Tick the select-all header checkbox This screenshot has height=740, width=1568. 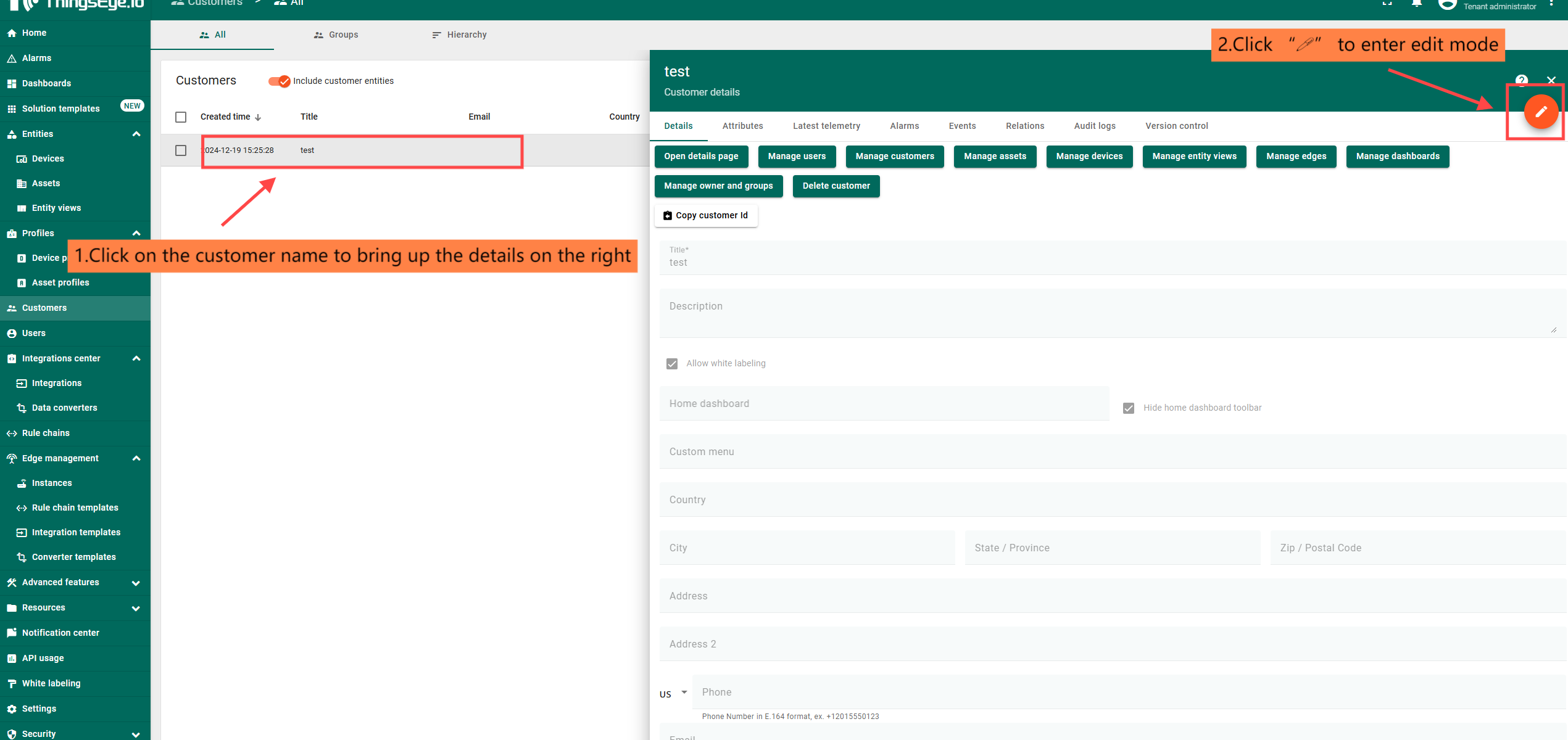pos(181,117)
